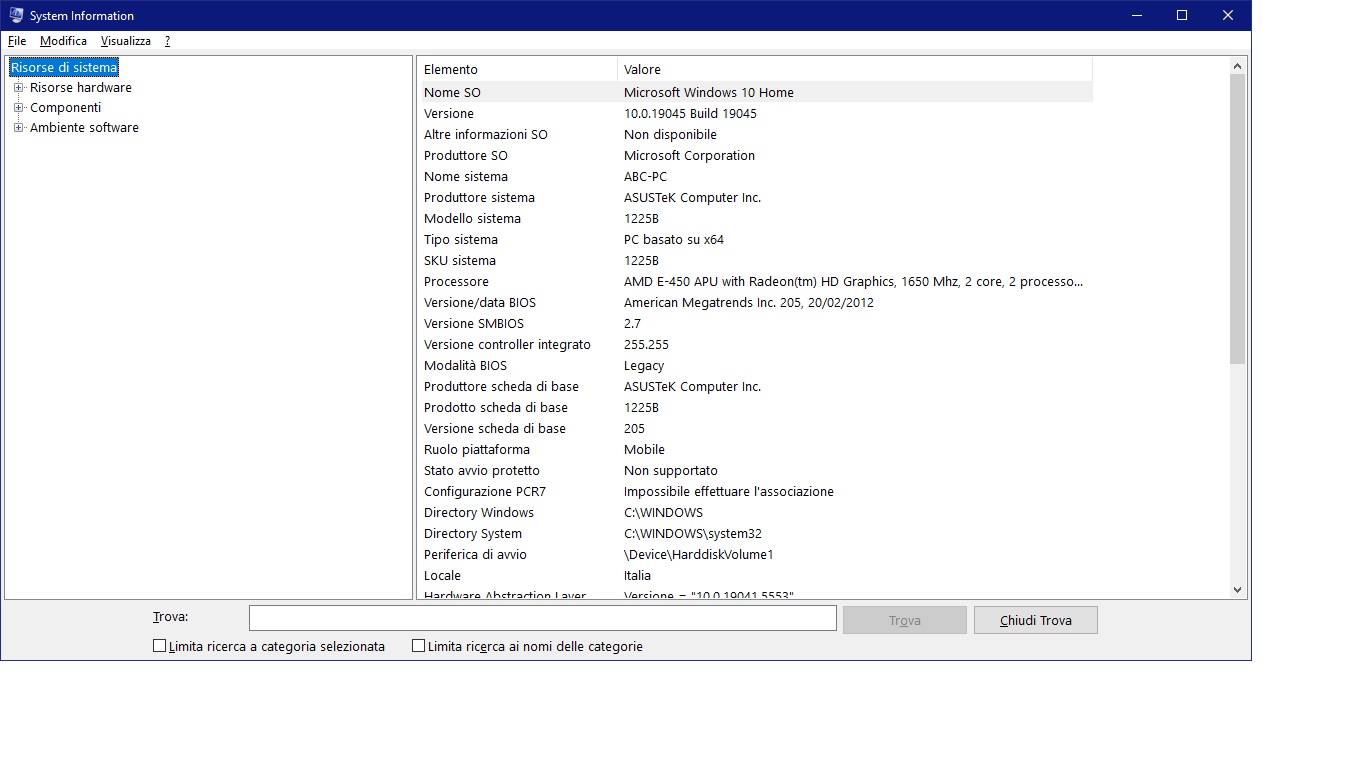Select the Configurazione PCR7 row

pos(755,491)
